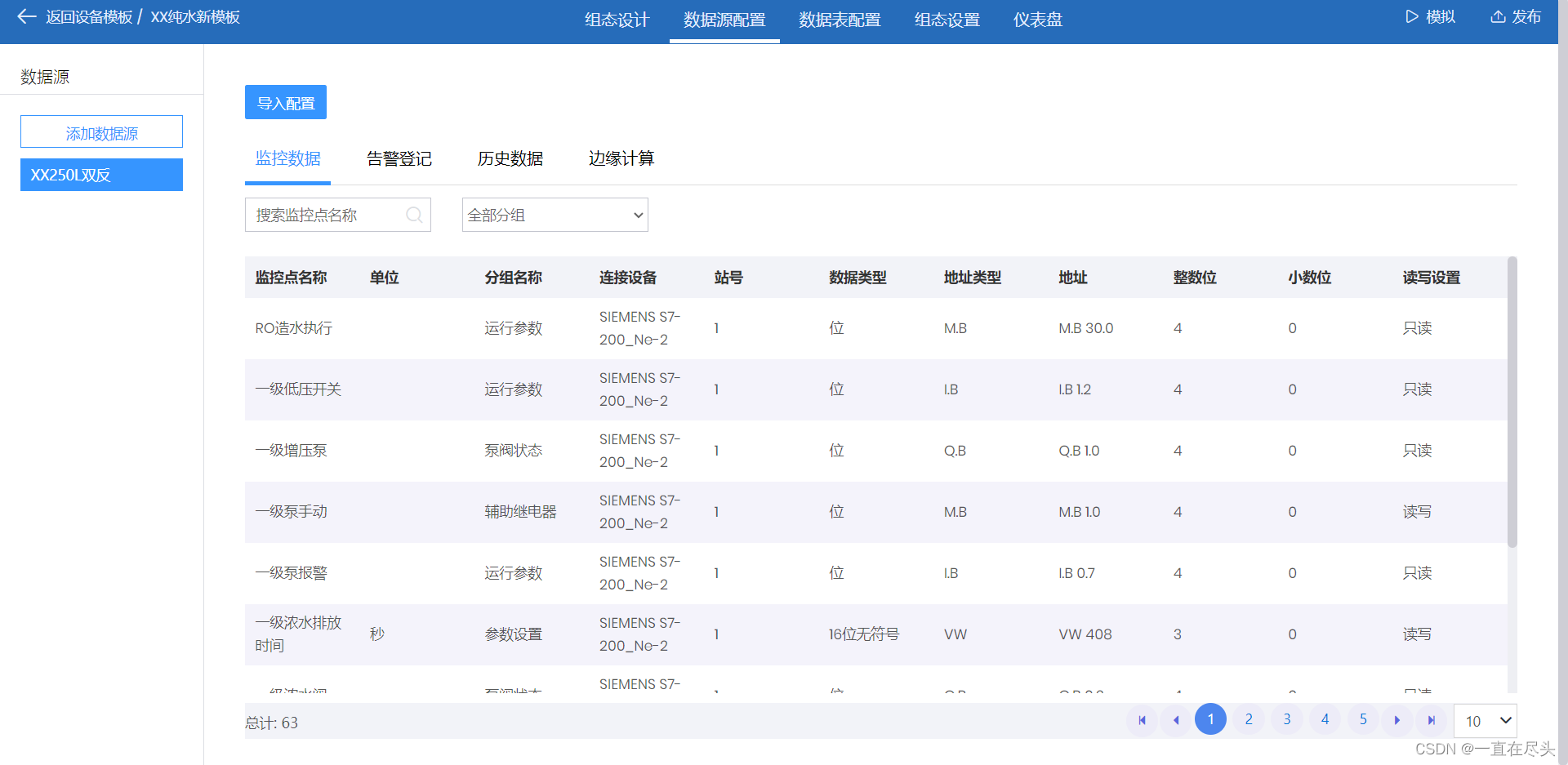Click the back arrow icon
Viewport: 1568px width, 765px height.
[x=26, y=16]
